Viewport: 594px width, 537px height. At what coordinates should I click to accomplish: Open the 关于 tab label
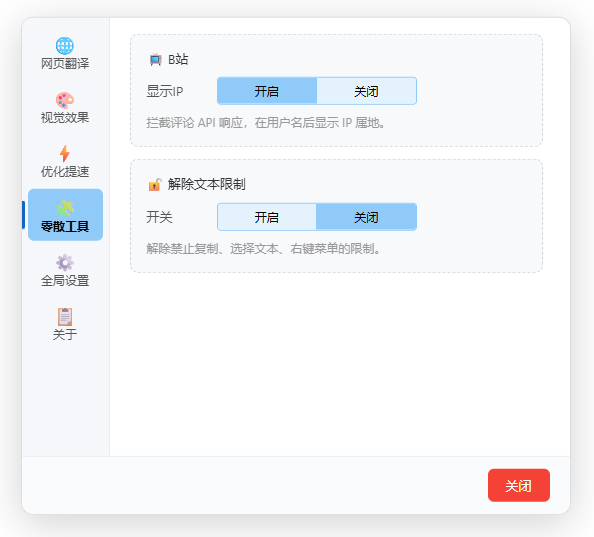[x=65, y=334]
